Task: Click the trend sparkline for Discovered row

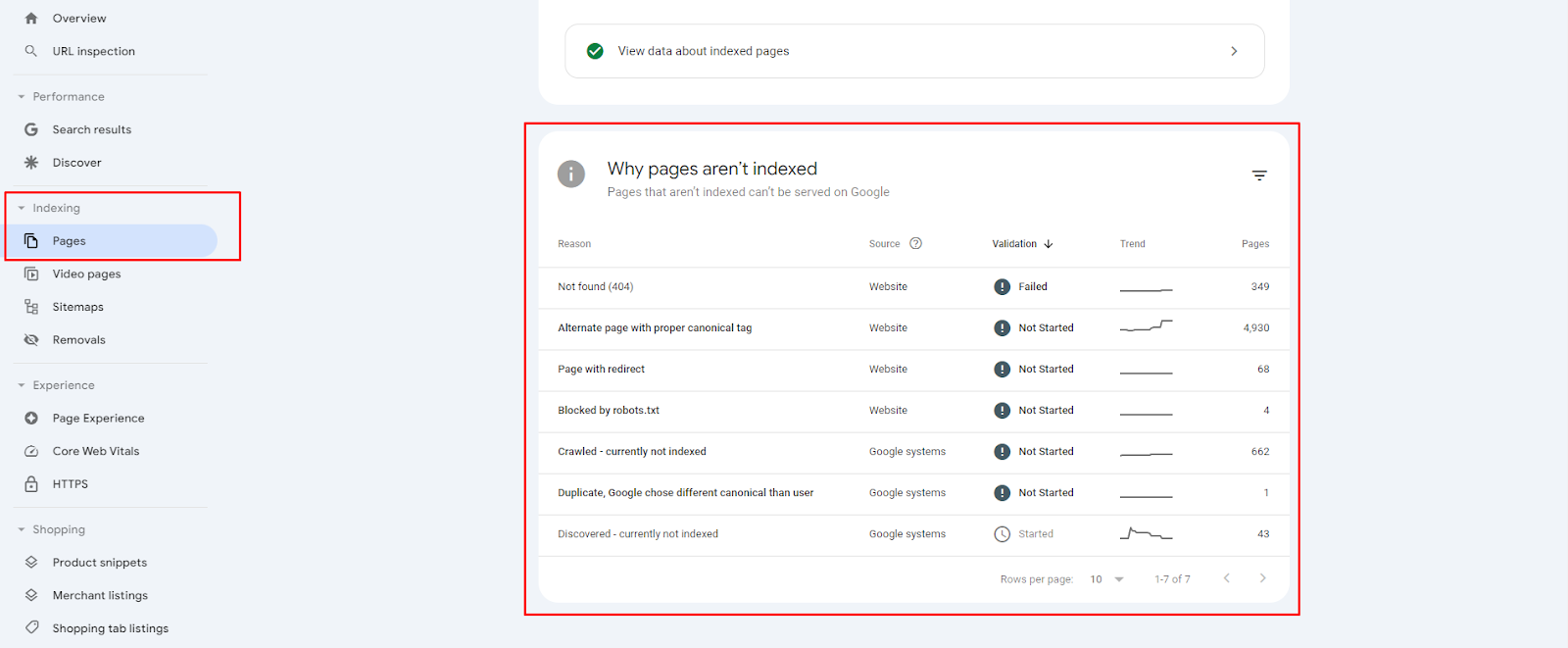Action: point(1146,533)
